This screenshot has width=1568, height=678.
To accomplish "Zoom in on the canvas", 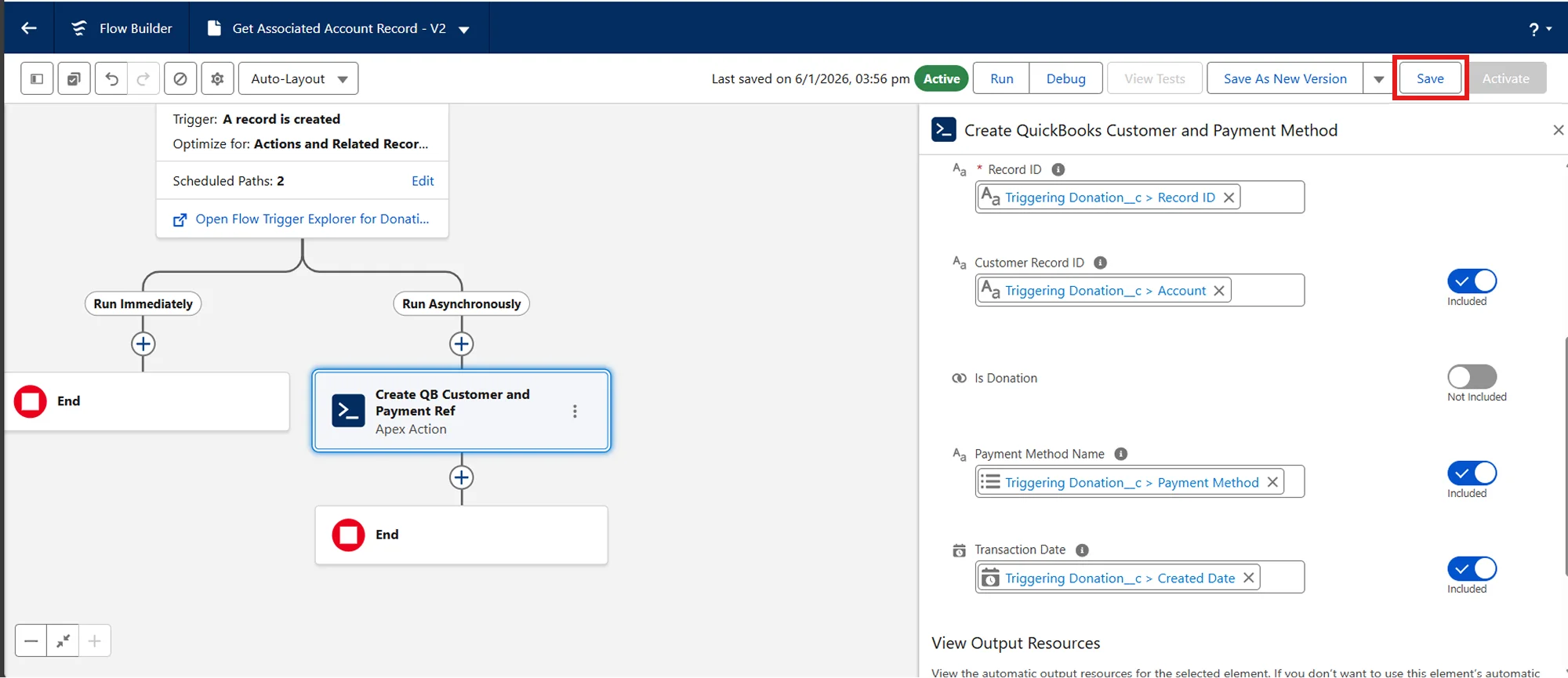I will 94,641.
